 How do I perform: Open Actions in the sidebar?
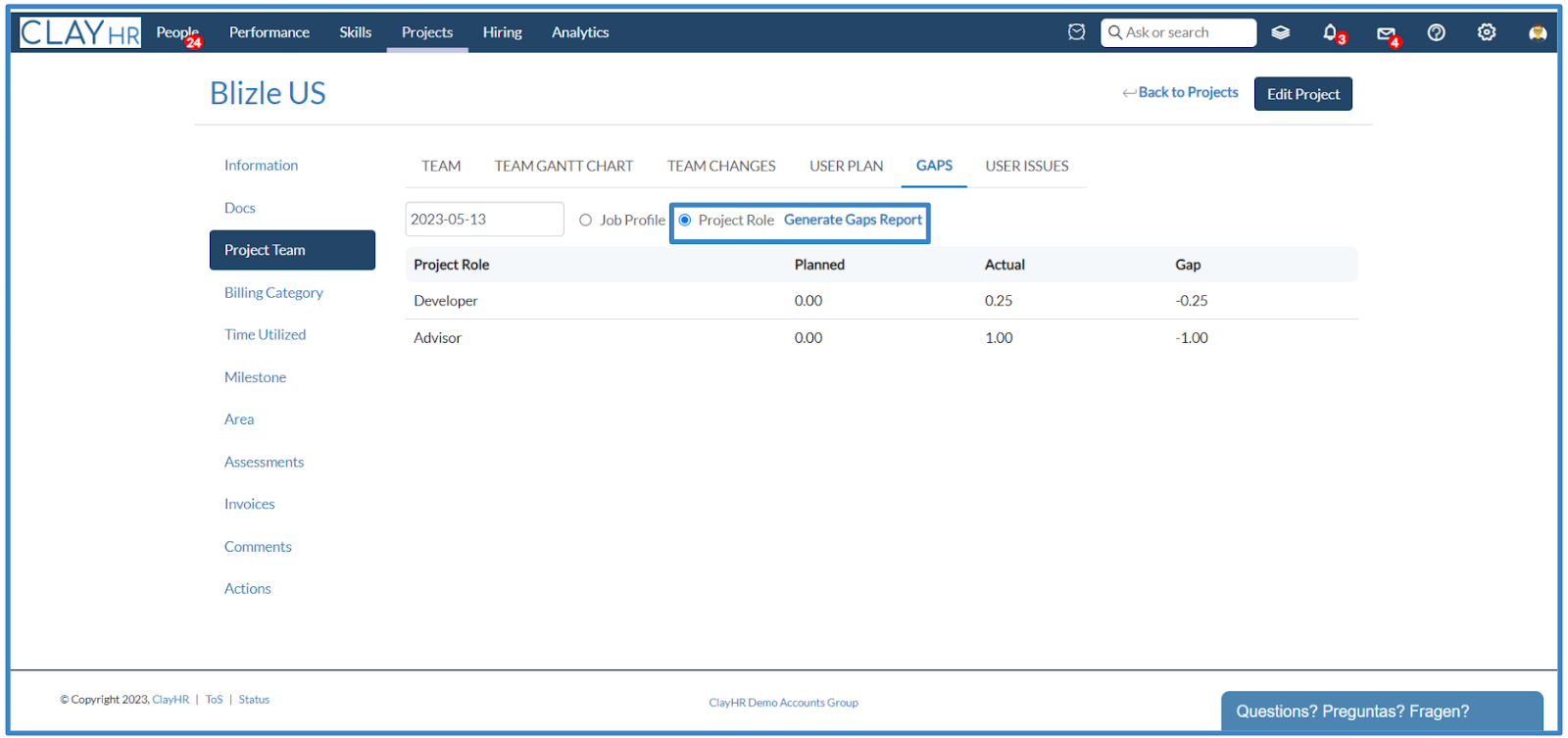(x=247, y=589)
